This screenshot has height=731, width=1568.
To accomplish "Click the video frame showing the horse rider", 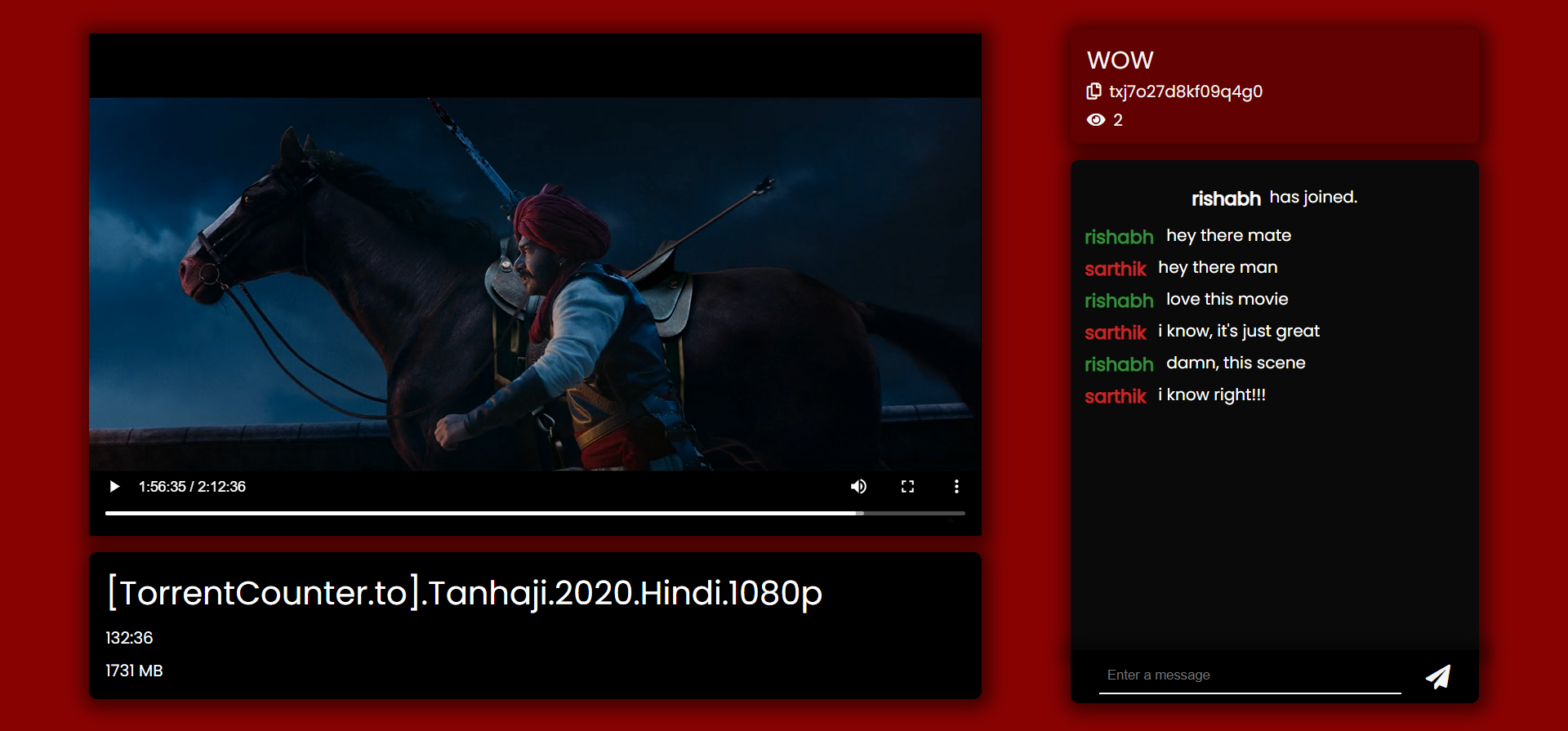I will tap(535, 283).
